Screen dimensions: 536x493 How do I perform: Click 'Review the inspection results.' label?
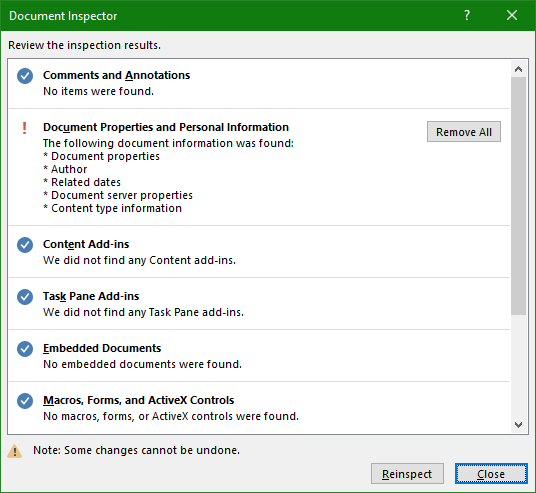[x=84, y=45]
